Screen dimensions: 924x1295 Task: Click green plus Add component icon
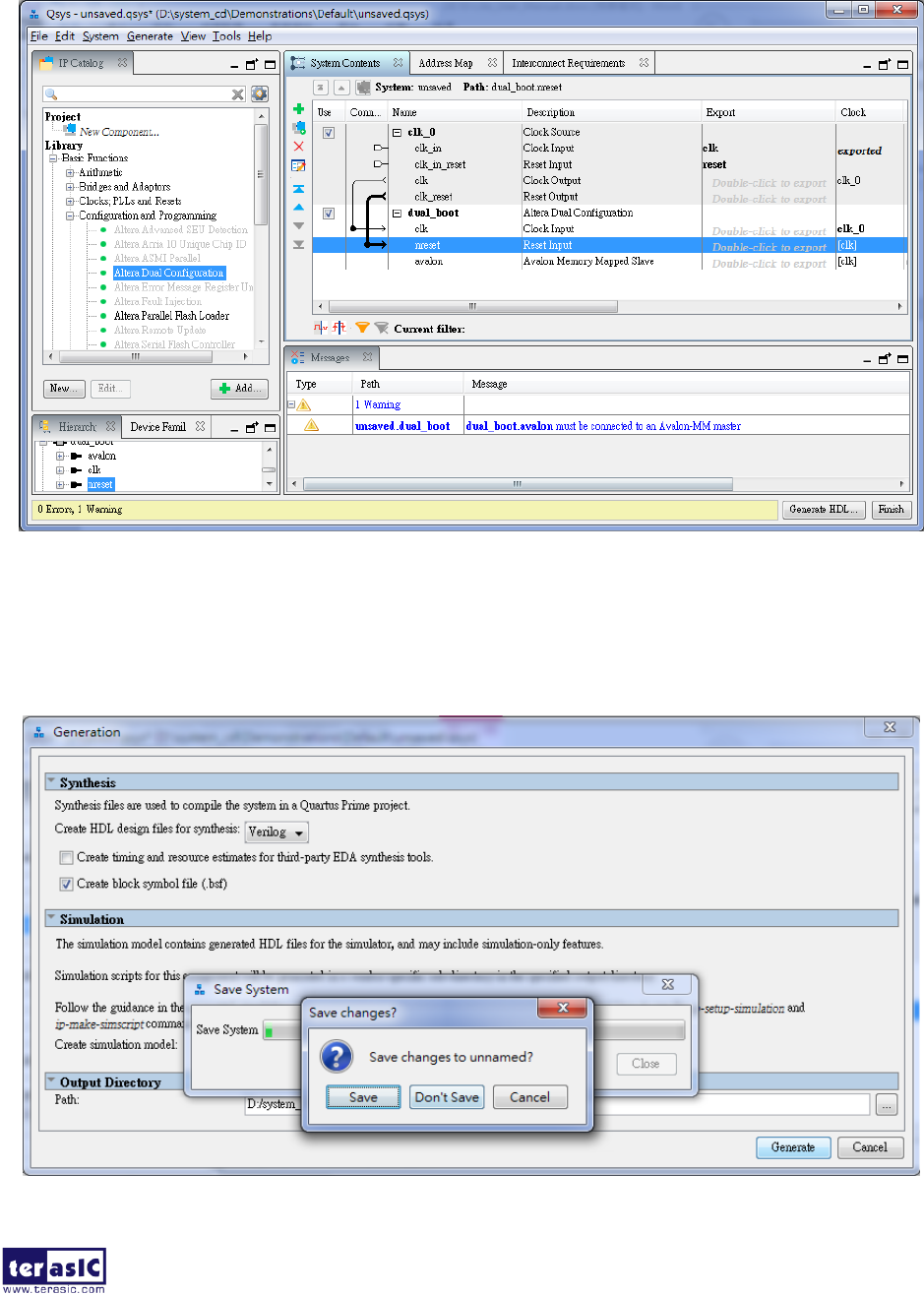pyautogui.click(x=299, y=109)
